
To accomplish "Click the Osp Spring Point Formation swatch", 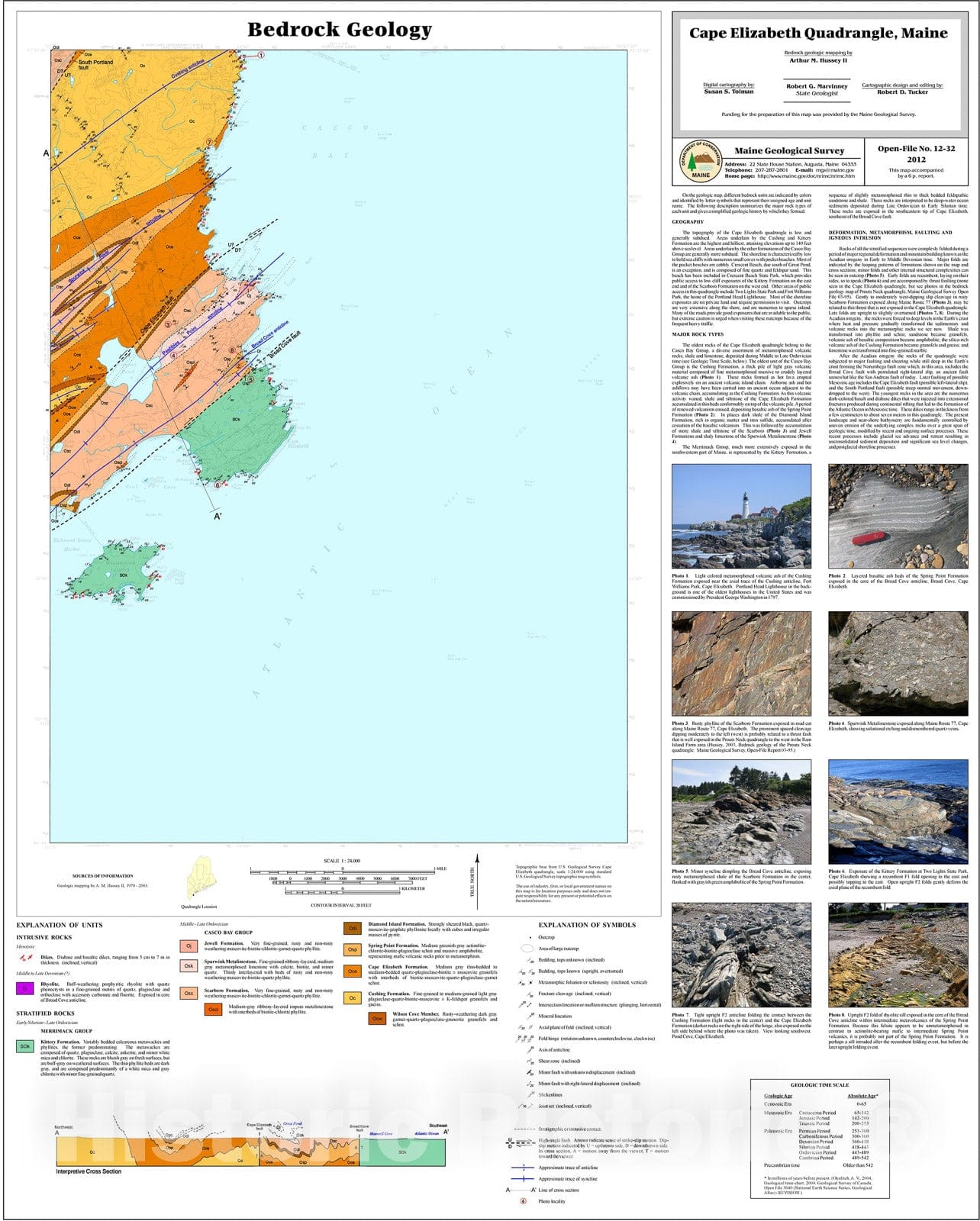I will click(353, 950).
